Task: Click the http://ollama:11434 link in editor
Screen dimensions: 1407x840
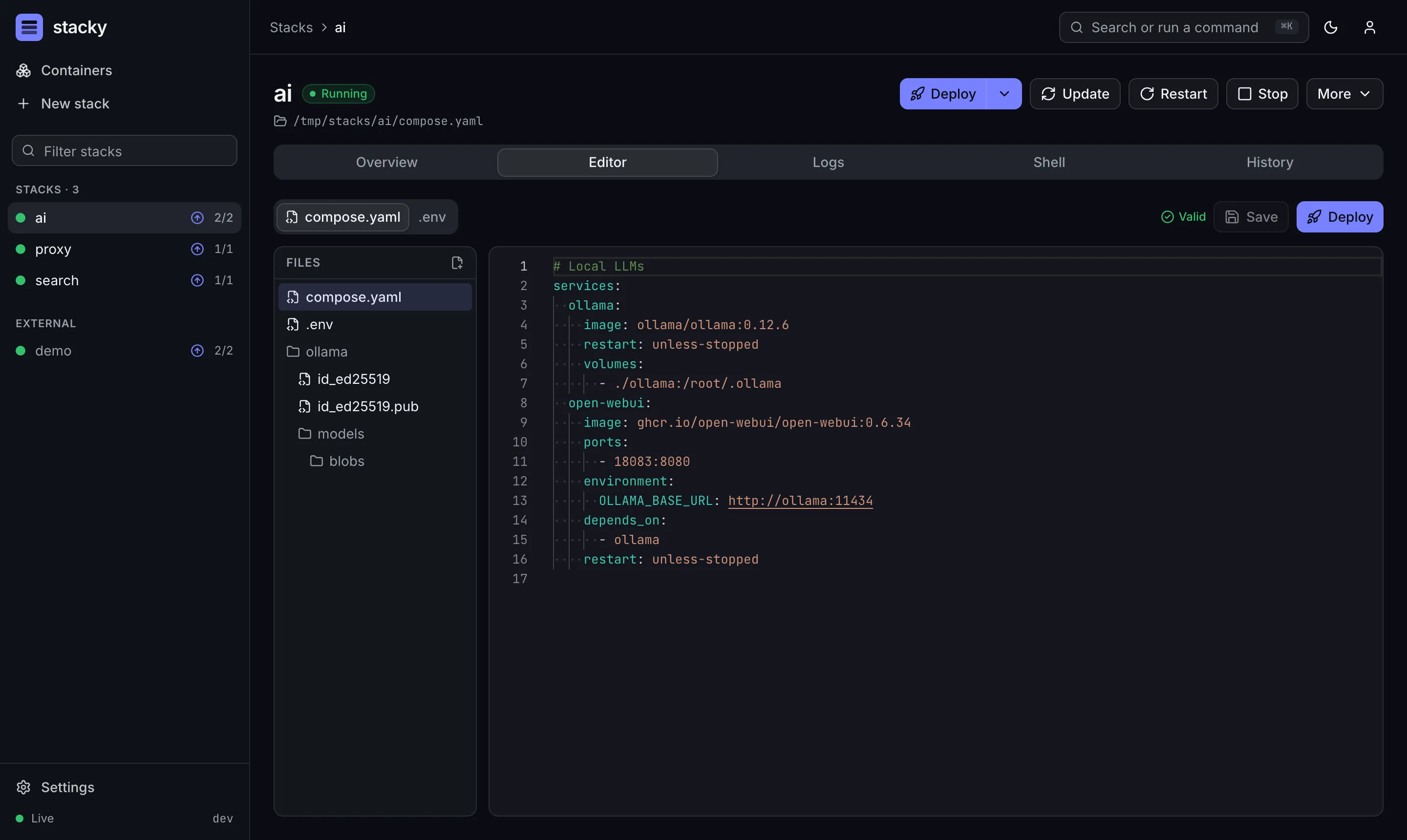Action: coord(800,501)
